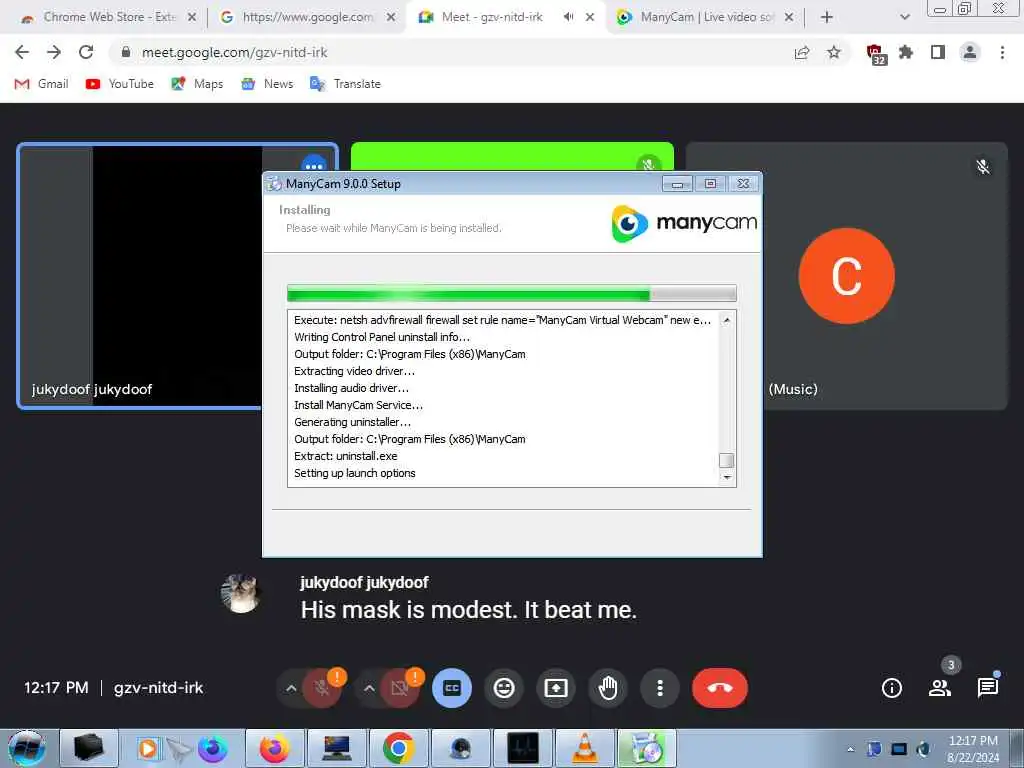
Task: Click scroll up arrow in install log
Action: pos(726,320)
